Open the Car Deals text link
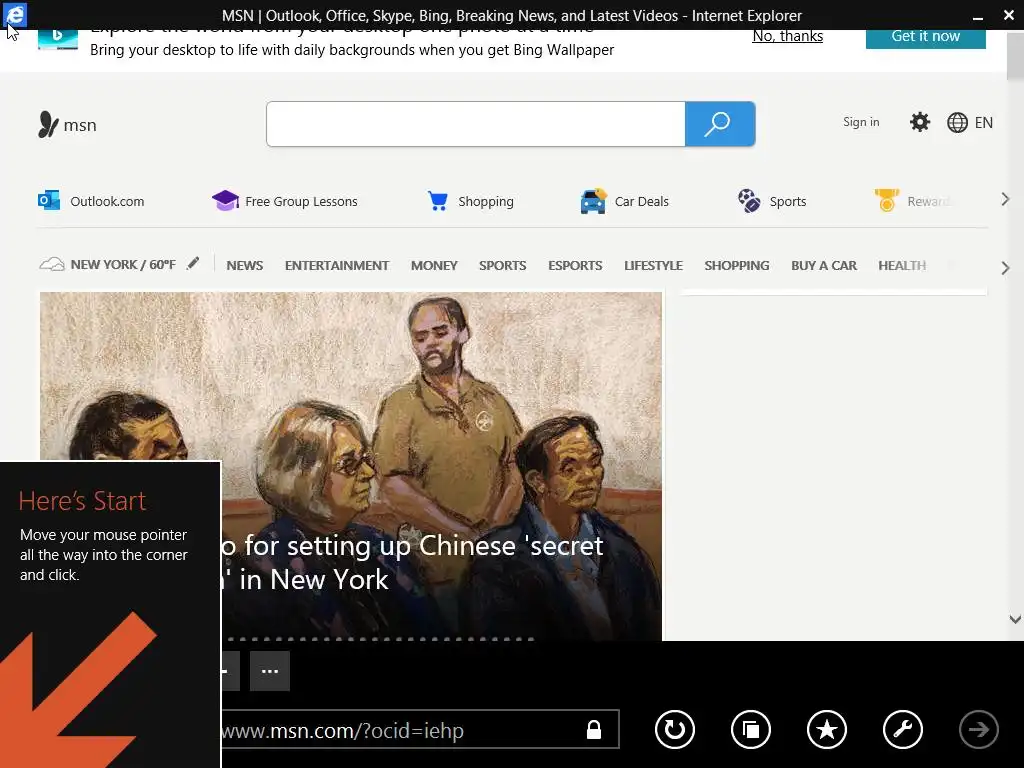This screenshot has height=768, width=1024. coord(641,201)
